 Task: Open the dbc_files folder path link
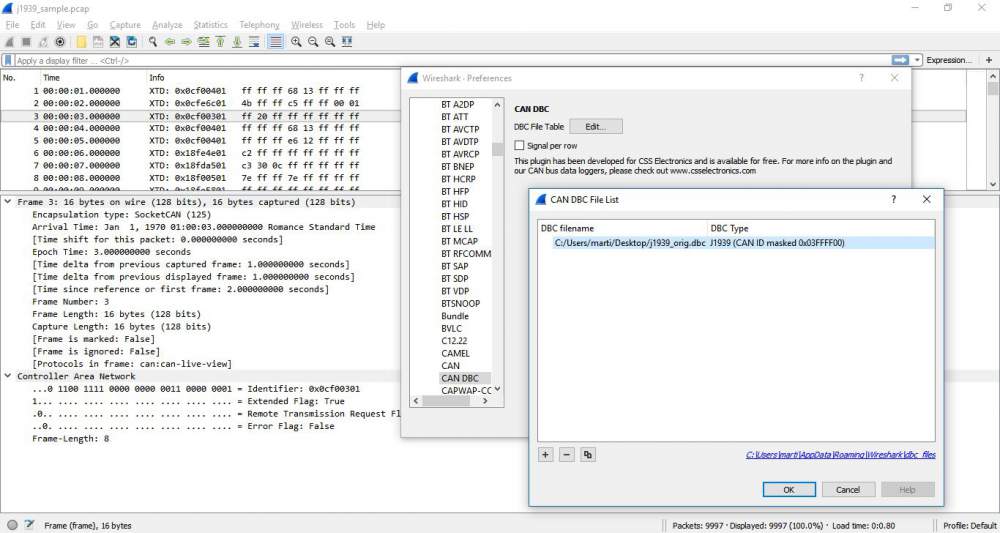coord(841,455)
